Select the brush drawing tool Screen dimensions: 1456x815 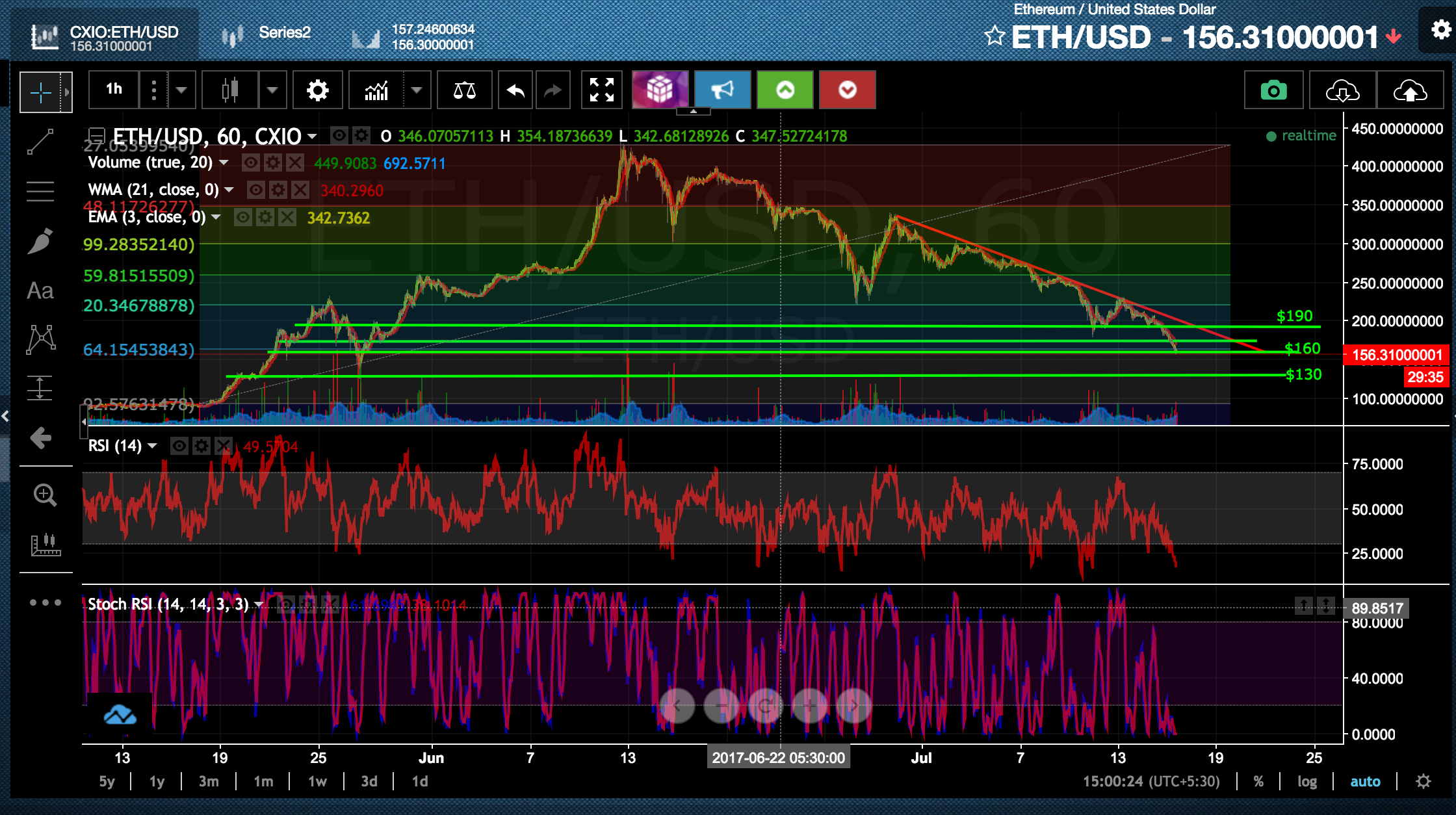pyautogui.click(x=40, y=241)
